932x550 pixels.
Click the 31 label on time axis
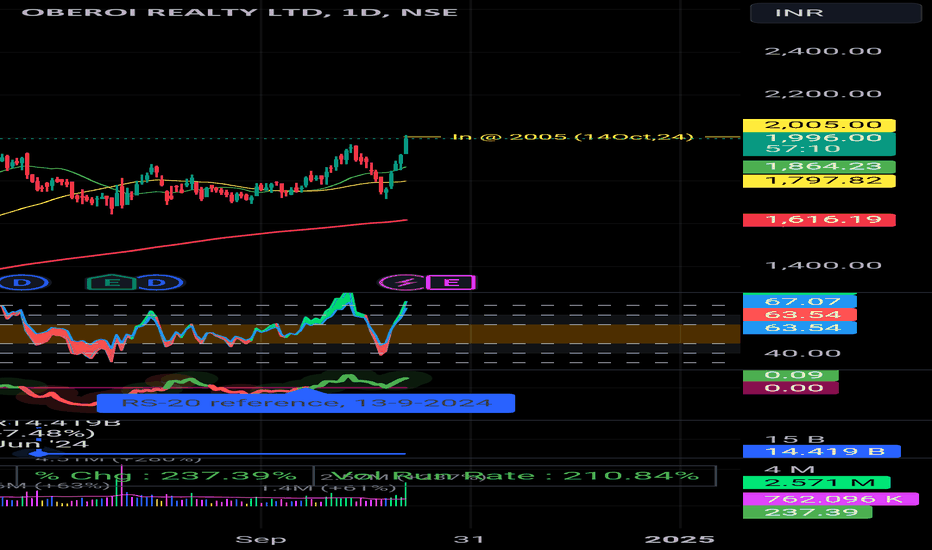[469, 539]
